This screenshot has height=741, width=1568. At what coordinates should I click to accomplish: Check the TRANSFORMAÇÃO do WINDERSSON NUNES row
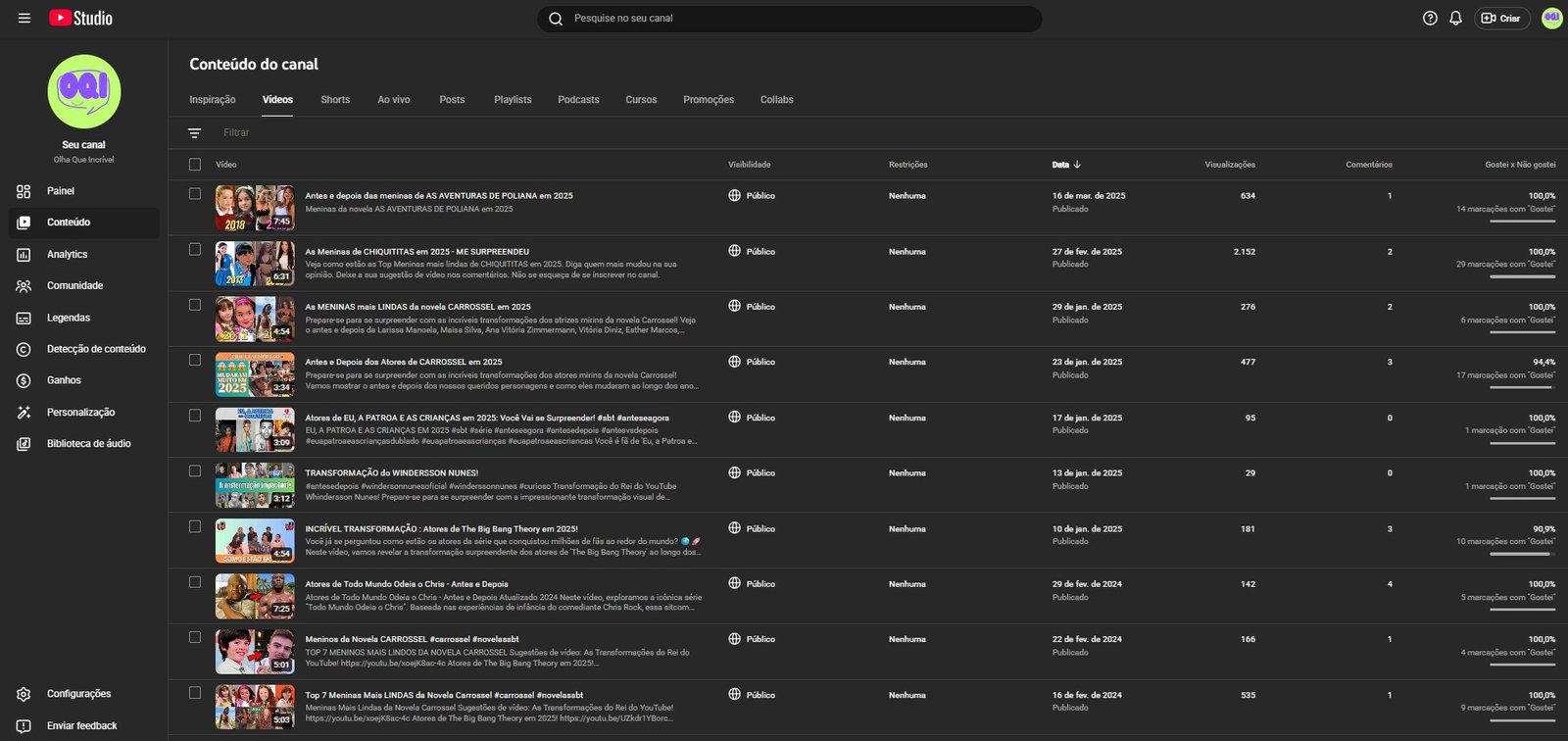point(195,471)
